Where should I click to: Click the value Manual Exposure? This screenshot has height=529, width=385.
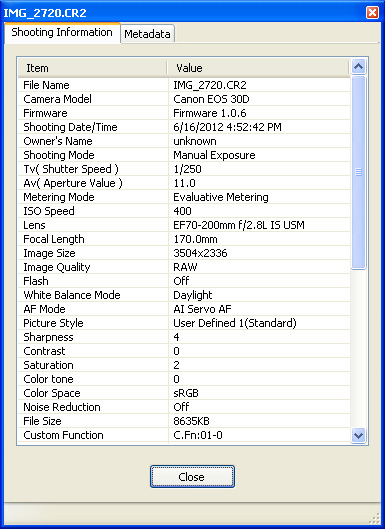pyautogui.click(x=214, y=155)
